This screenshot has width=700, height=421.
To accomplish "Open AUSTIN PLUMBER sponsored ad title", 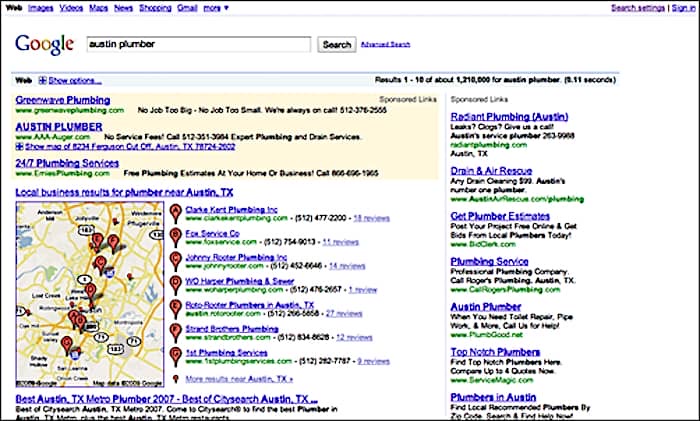I will [x=59, y=127].
